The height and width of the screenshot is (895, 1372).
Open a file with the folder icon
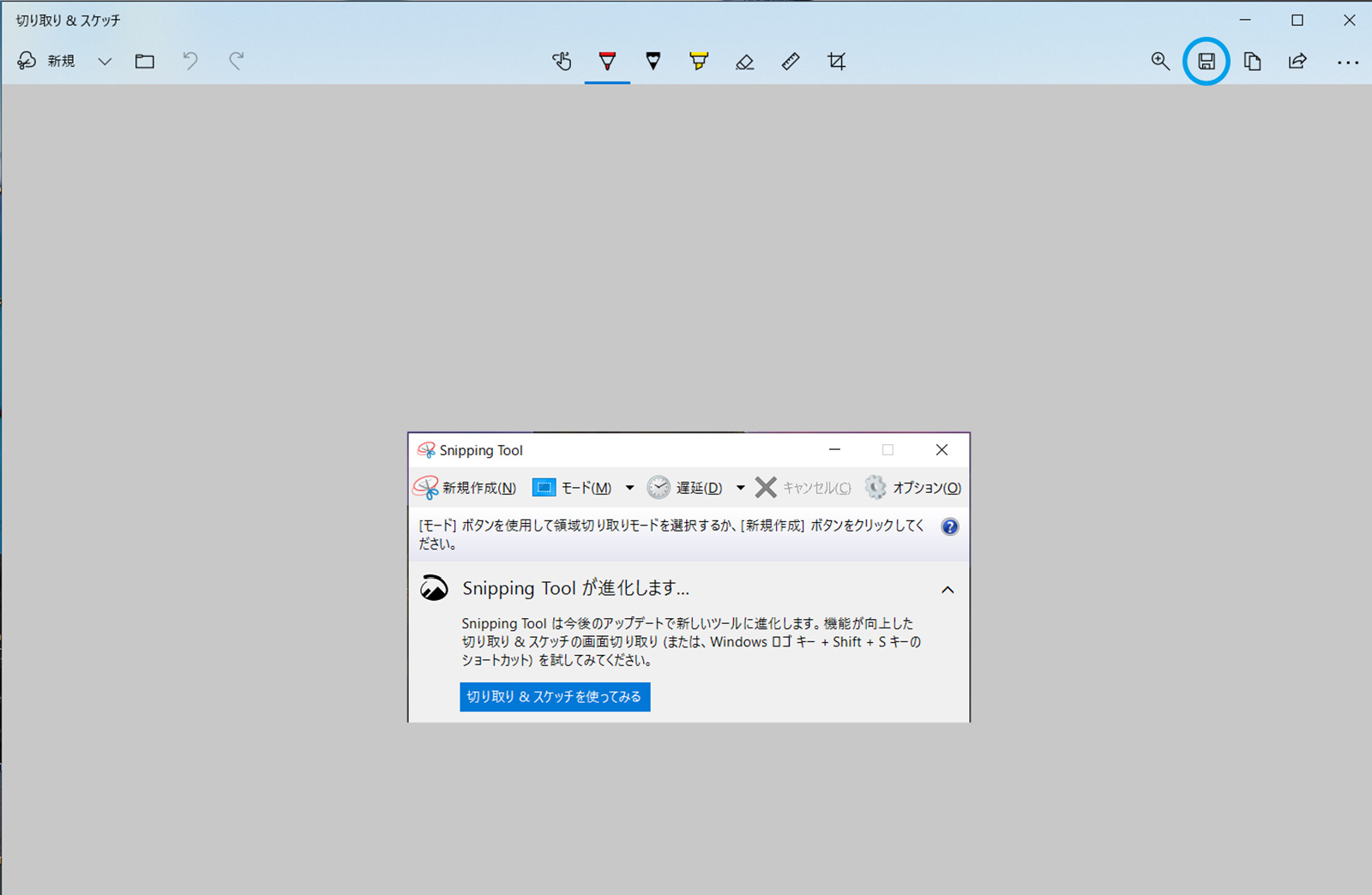(145, 61)
